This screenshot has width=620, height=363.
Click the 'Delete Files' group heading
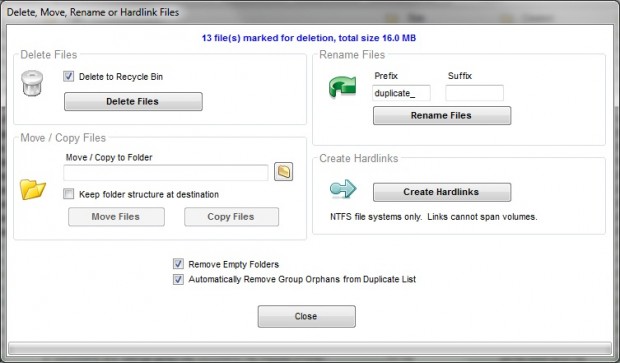pyautogui.click(x=49, y=55)
